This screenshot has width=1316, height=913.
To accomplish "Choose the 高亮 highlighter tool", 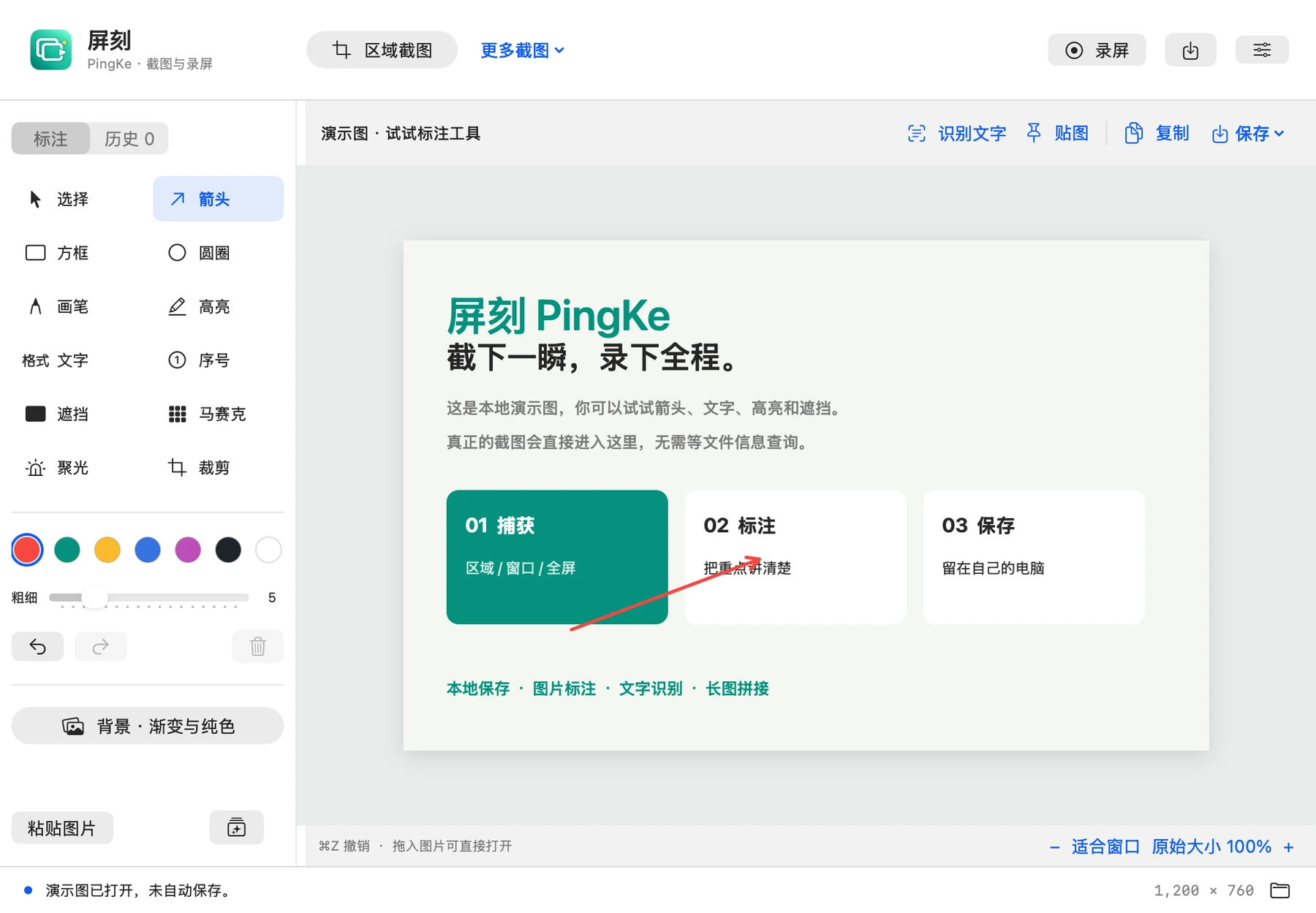I will 218,306.
